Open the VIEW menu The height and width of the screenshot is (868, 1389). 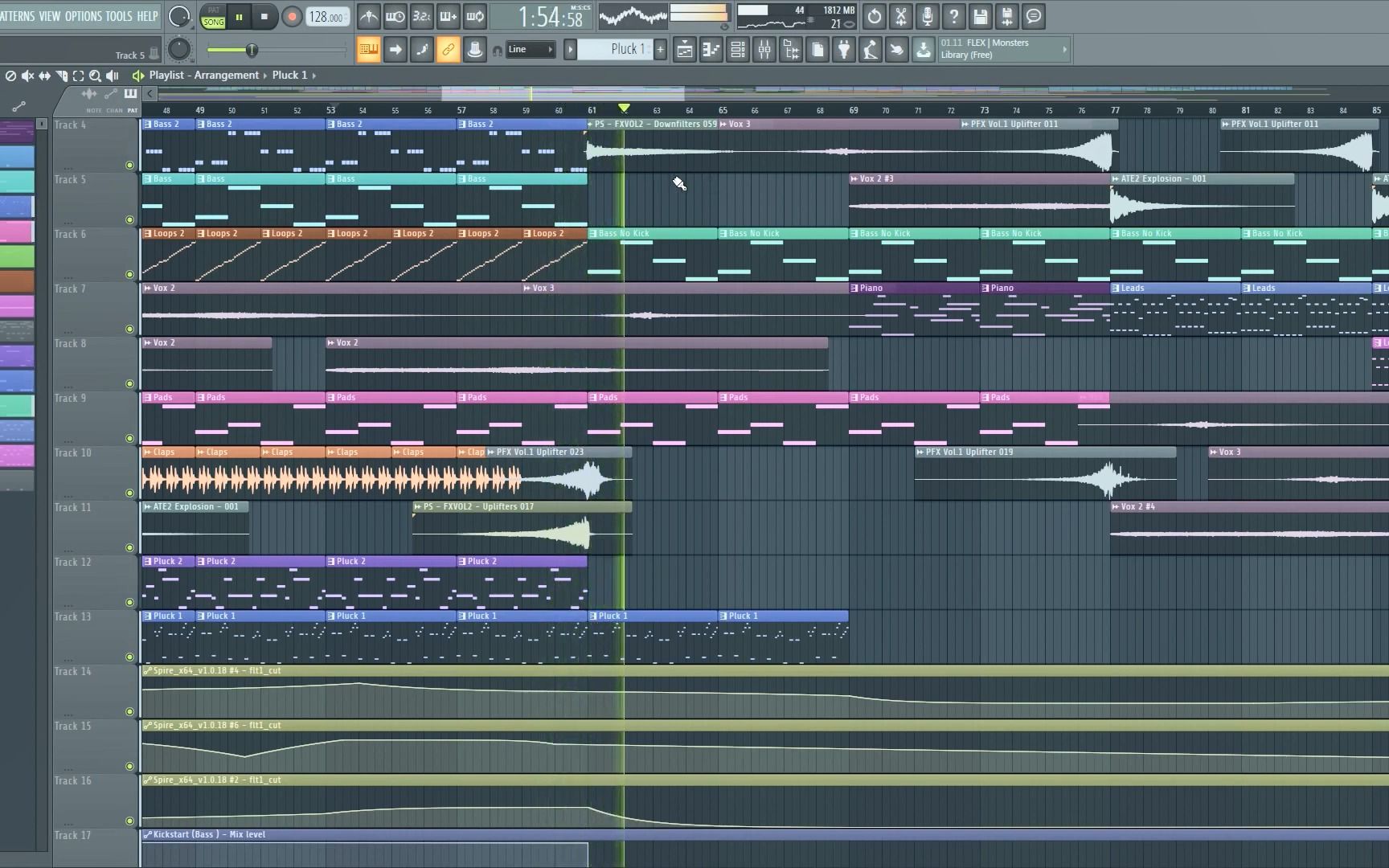tap(50, 16)
